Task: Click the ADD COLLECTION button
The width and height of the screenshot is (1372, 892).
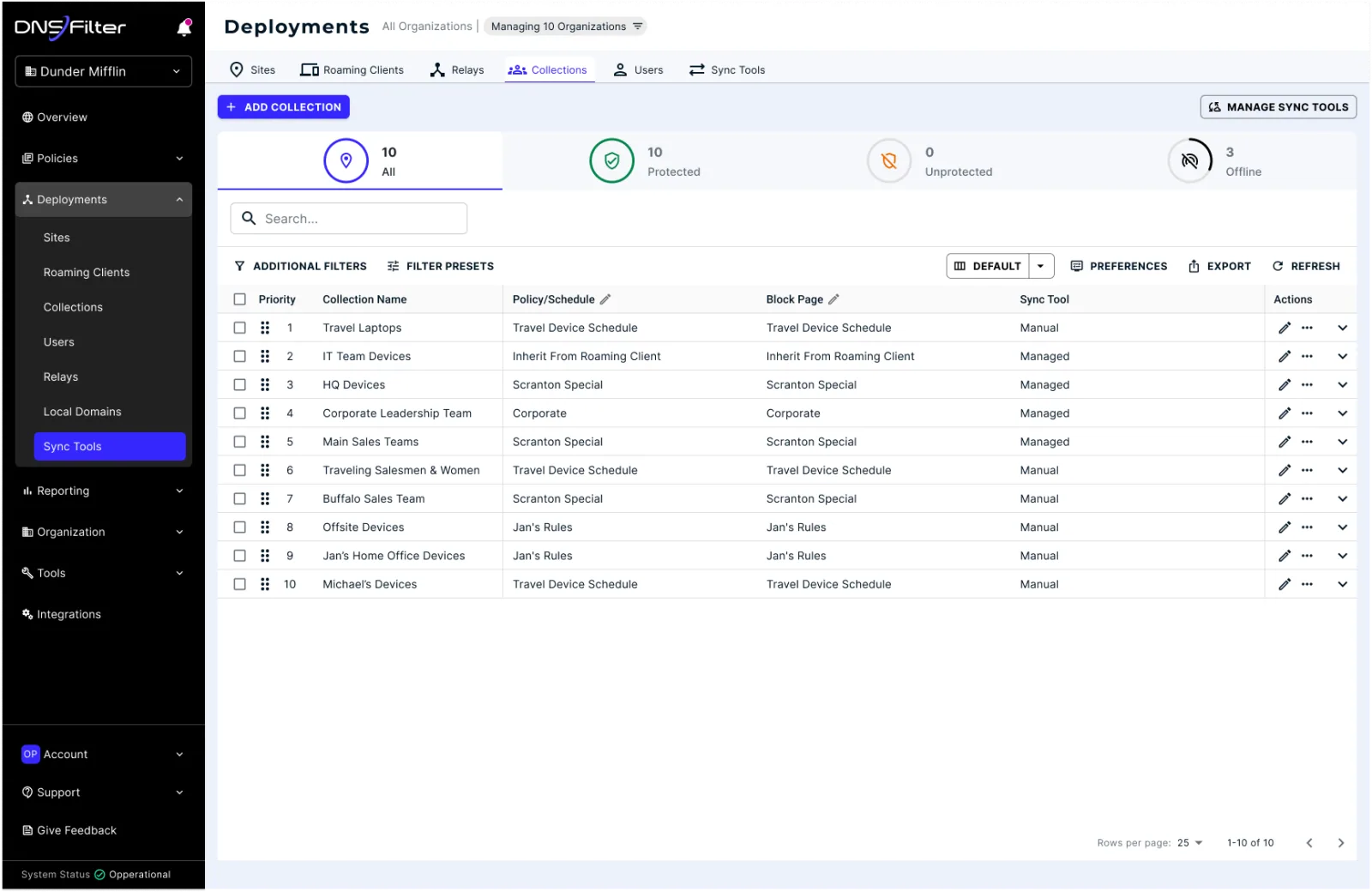Action: [x=284, y=107]
